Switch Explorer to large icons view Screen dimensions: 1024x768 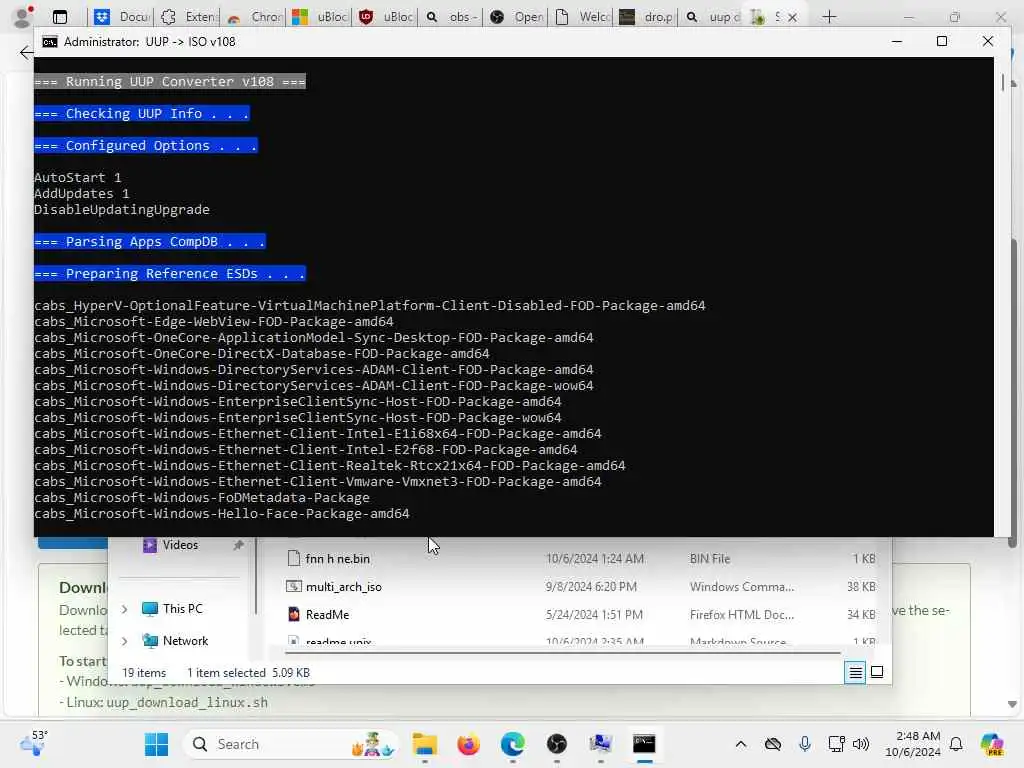coord(877,672)
